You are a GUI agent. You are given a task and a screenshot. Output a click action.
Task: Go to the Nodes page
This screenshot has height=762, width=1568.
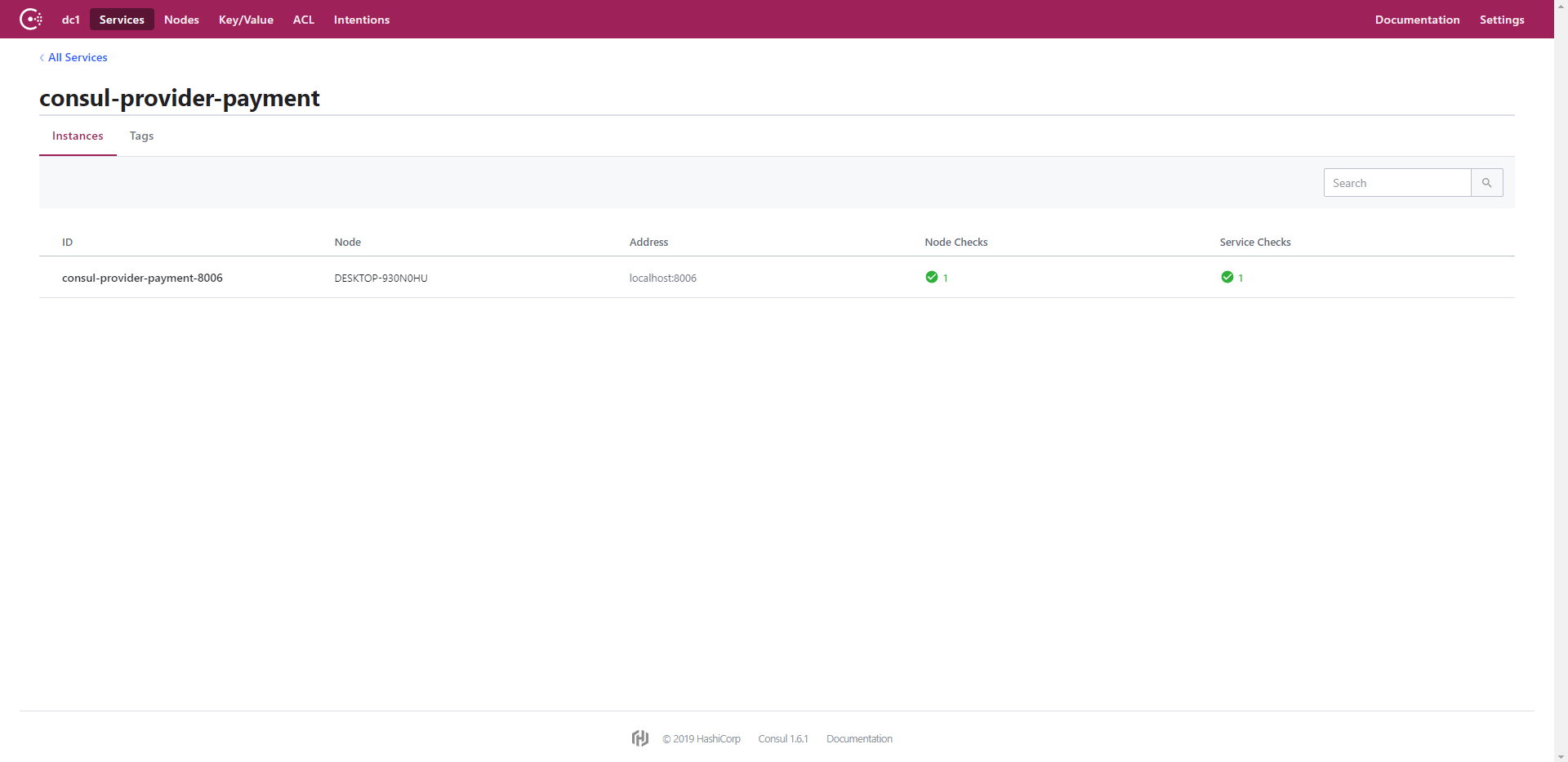pos(181,20)
